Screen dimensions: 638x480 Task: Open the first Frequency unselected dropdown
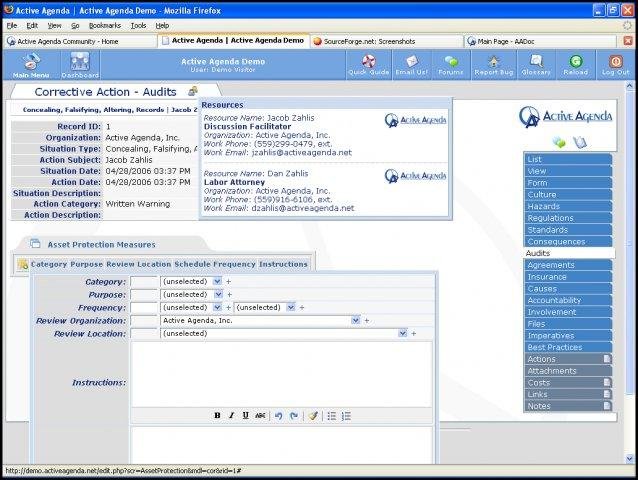coord(191,308)
